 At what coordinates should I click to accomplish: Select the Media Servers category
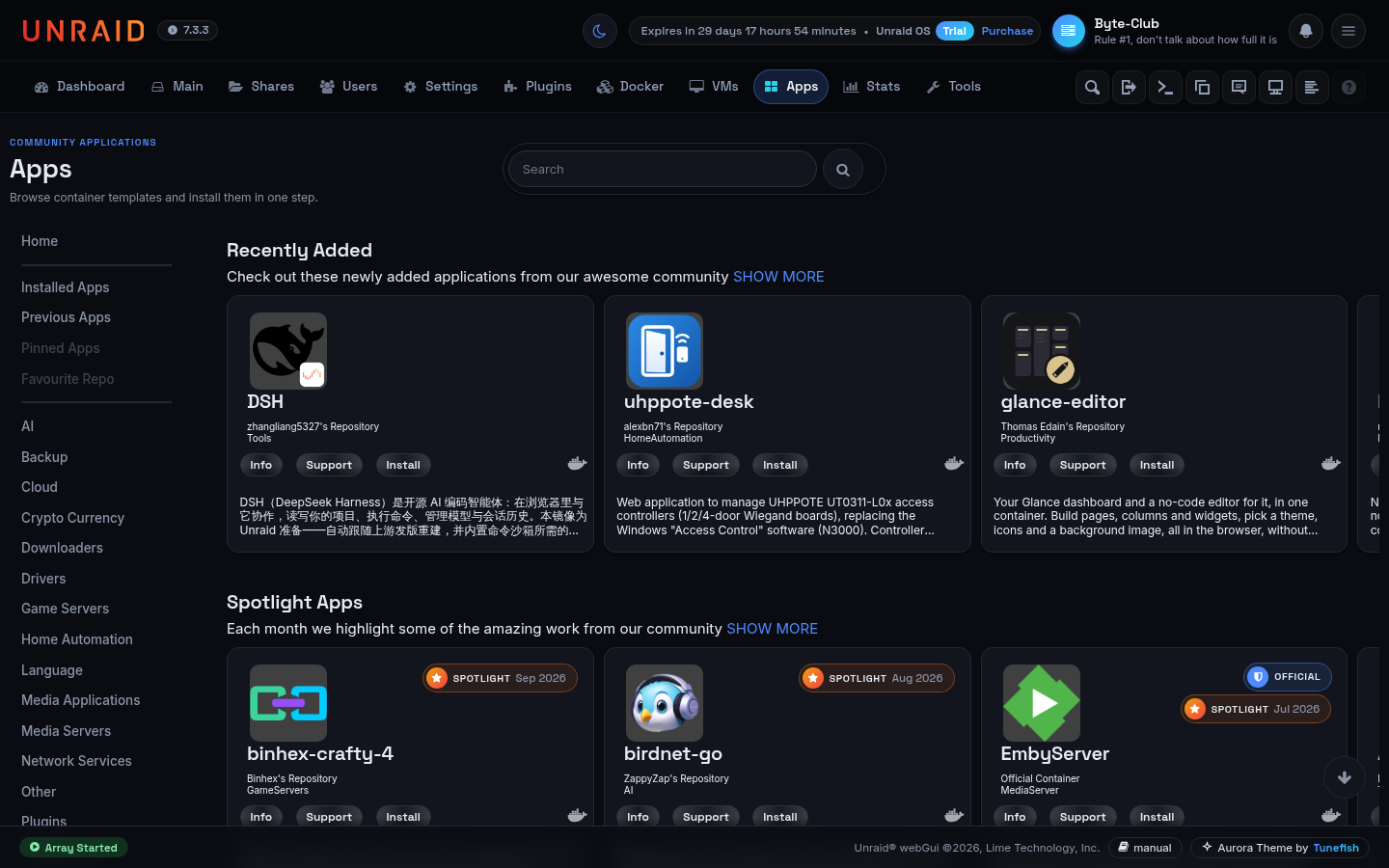[x=66, y=731]
